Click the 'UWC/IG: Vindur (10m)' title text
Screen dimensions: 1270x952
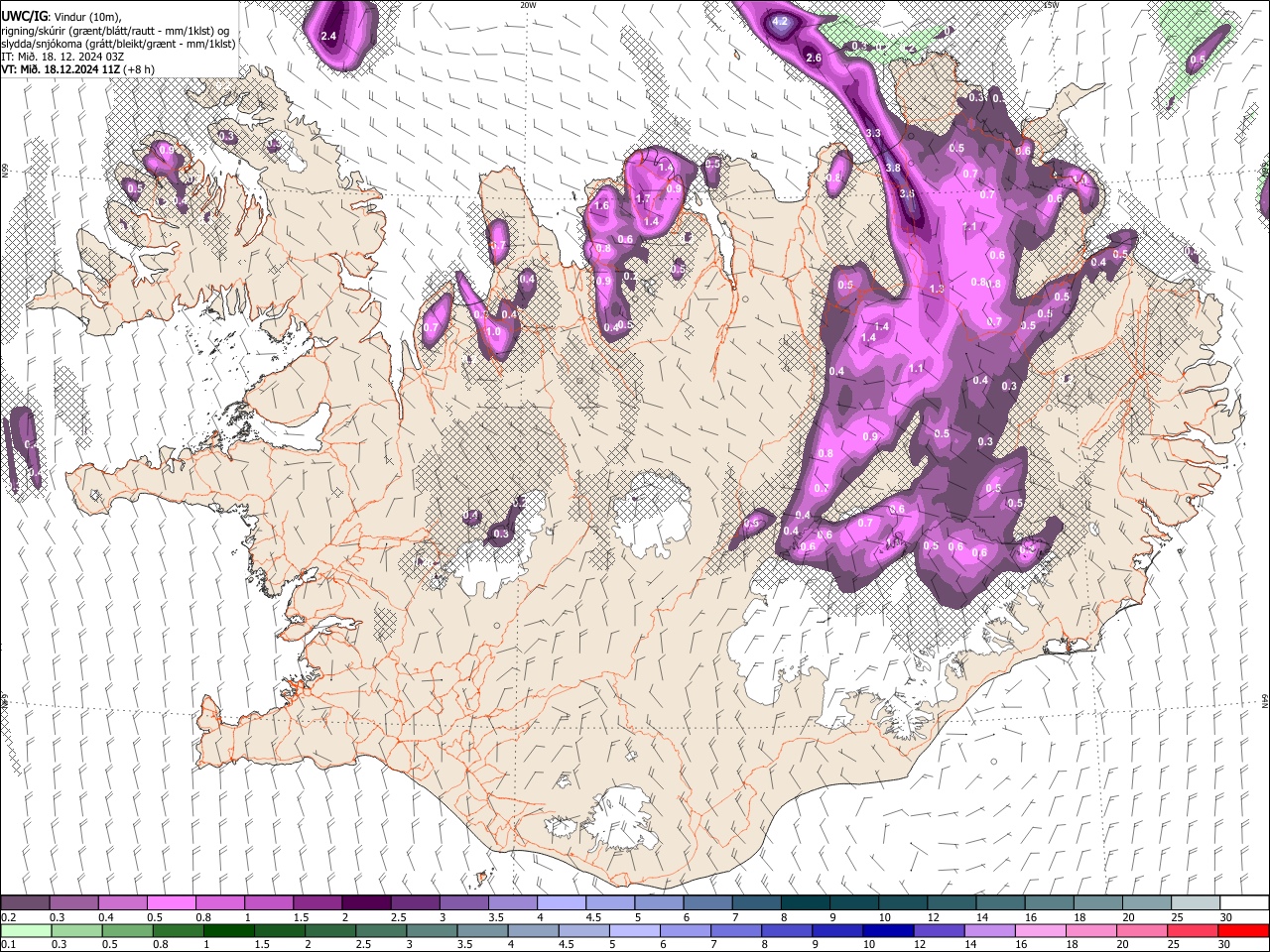pos(62,16)
